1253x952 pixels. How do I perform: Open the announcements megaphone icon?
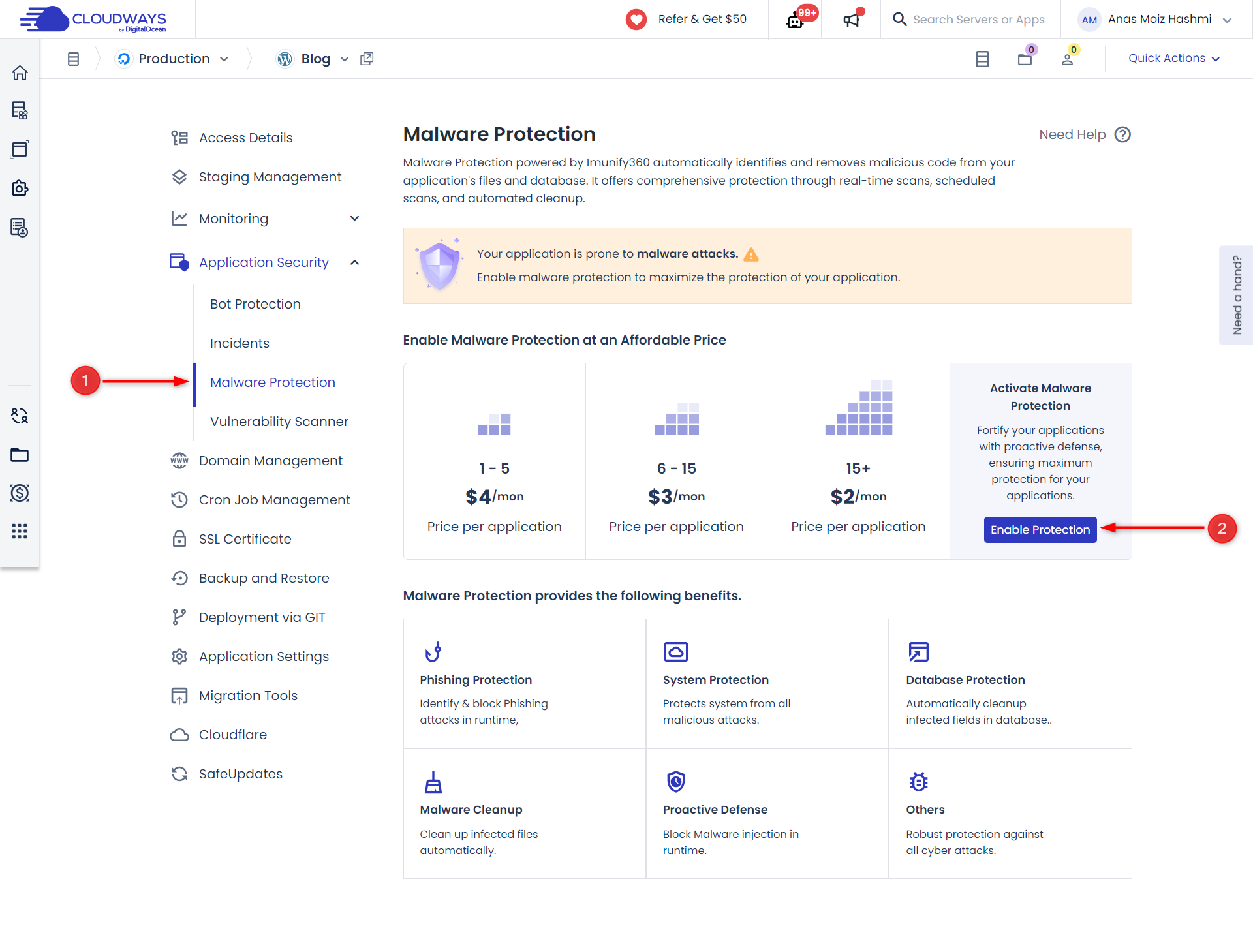(851, 20)
